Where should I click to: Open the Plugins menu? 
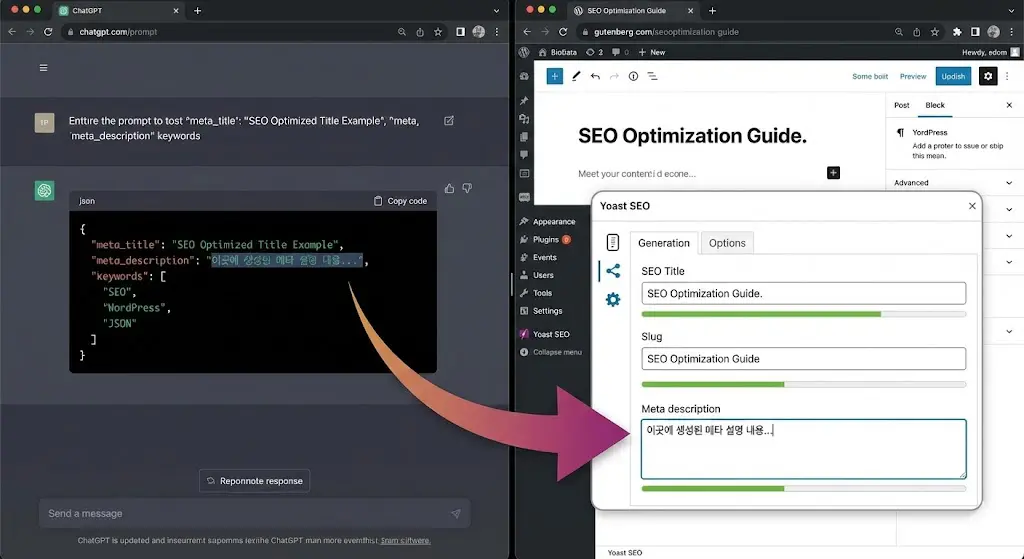545,240
